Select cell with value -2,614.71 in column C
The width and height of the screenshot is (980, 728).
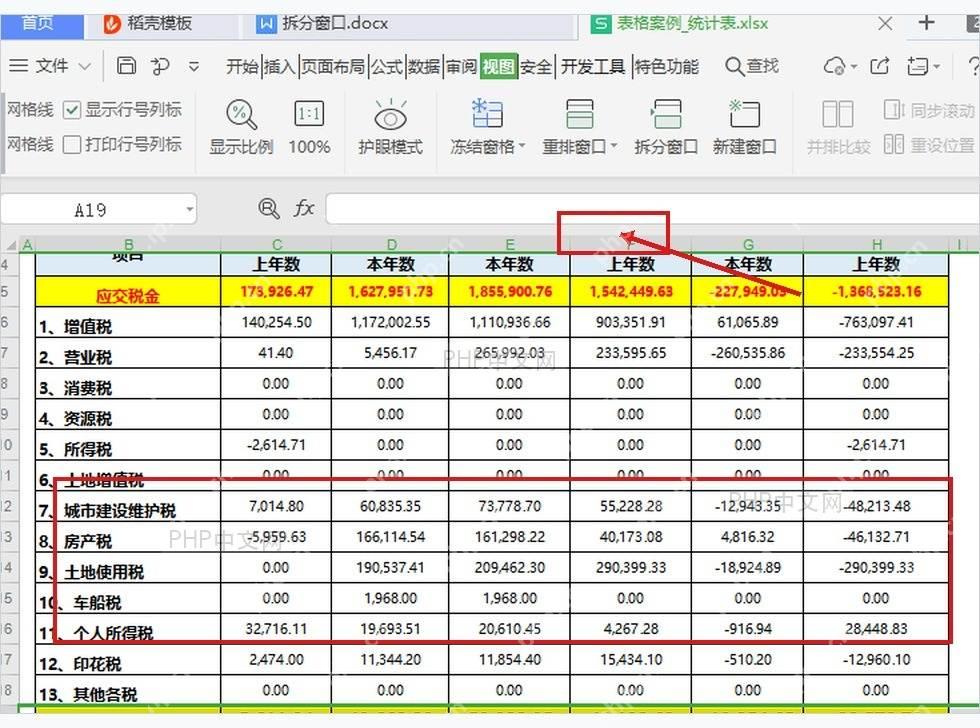[x=276, y=446]
